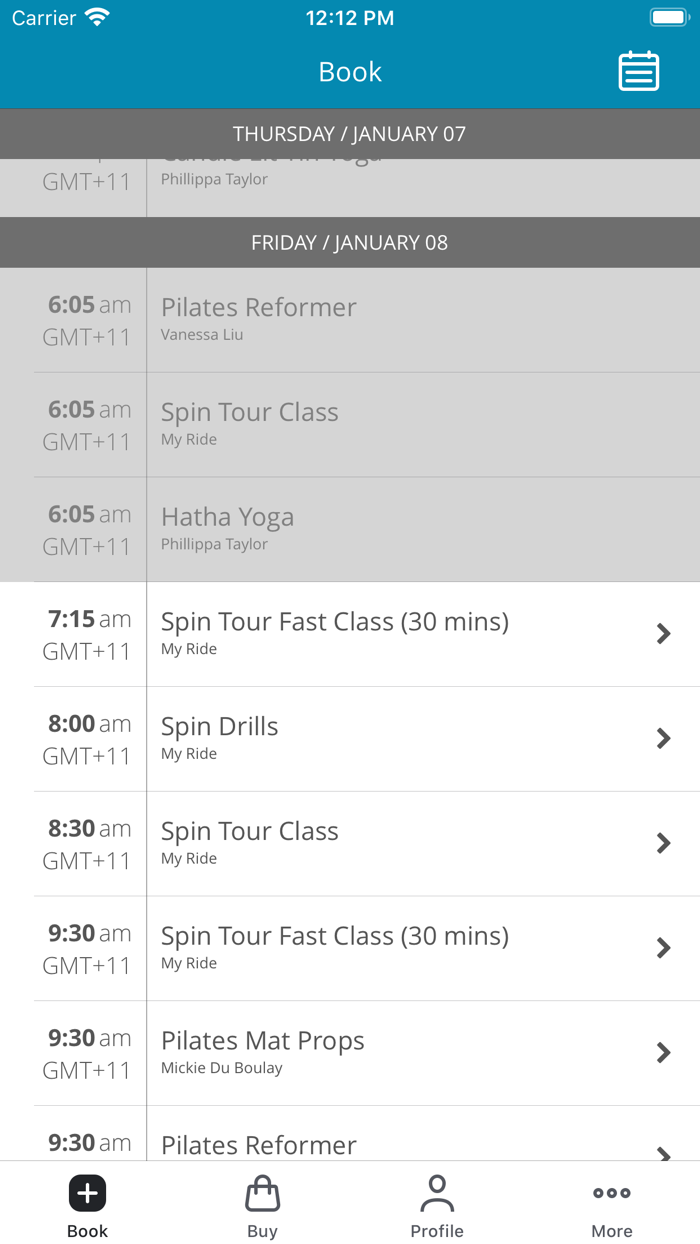Expand details for 8:00 am Spin Drills

663,738
